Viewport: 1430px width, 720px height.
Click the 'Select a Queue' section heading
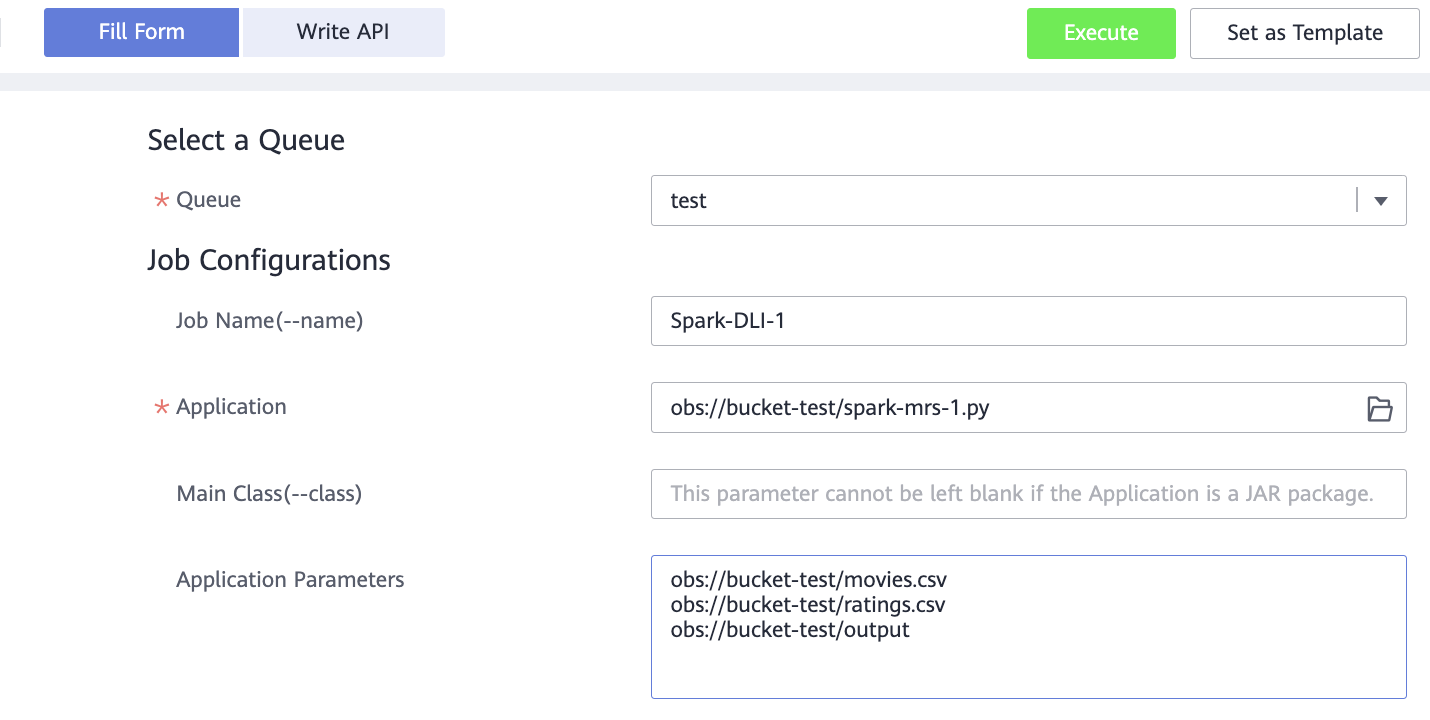click(246, 141)
